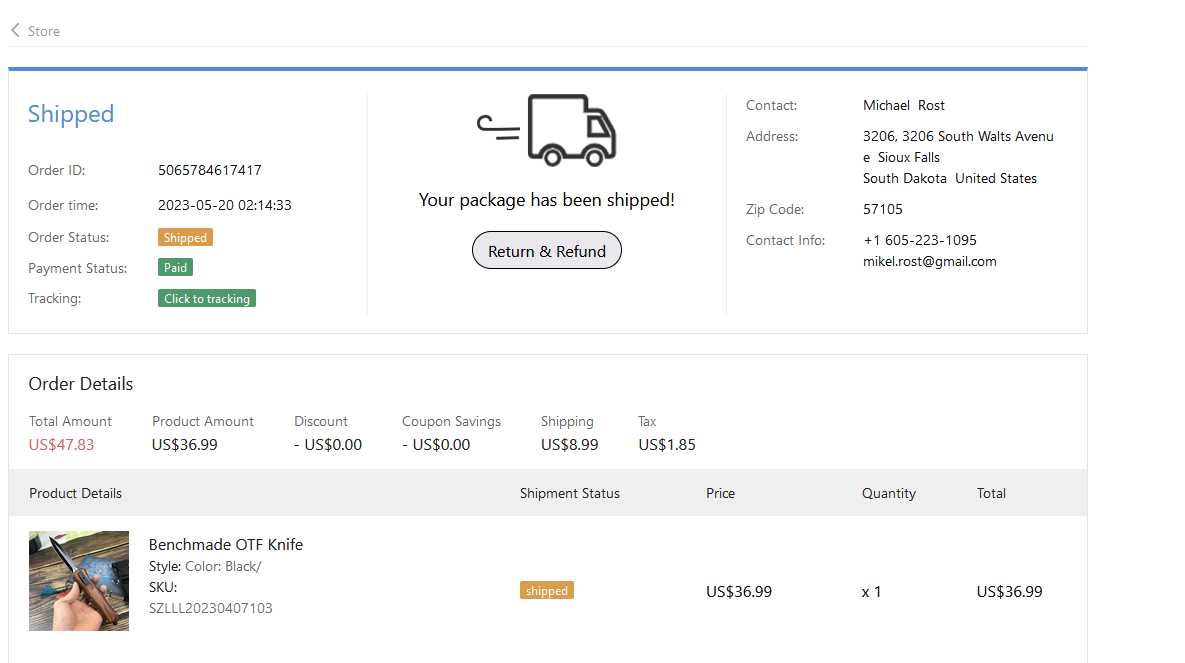Click the email mikel.rost@gmail.com
Screen dimensions: 1185x663
click(x=930, y=261)
